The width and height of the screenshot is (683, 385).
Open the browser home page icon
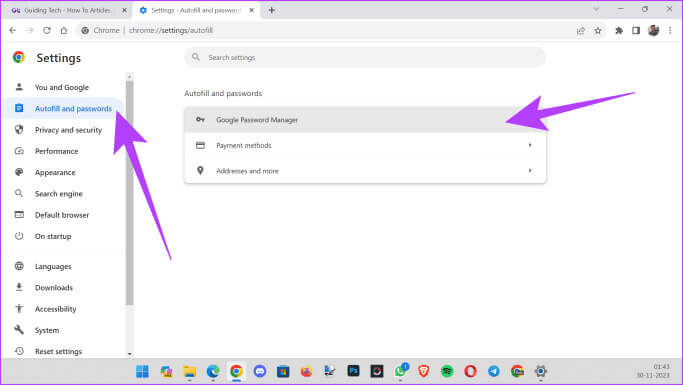coord(64,30)
